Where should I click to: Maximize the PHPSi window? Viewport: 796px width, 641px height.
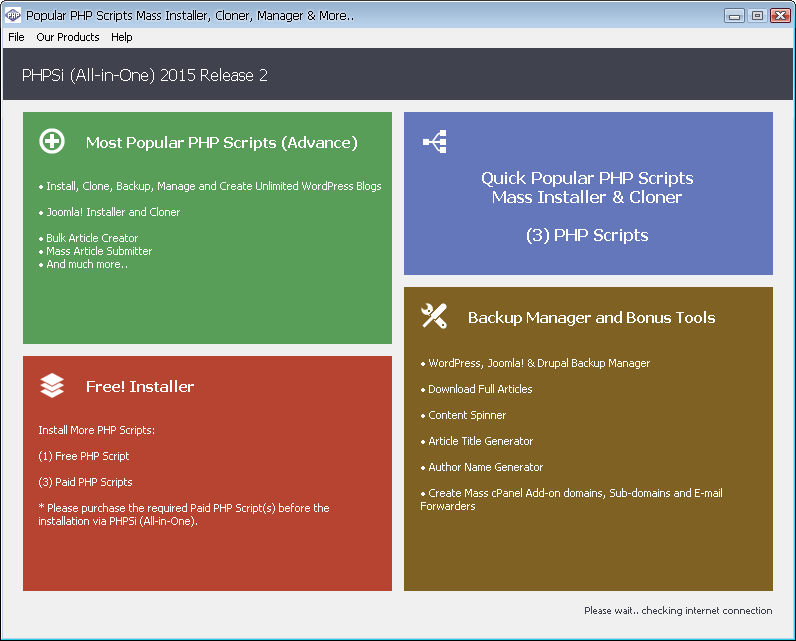(x=757, y=16)
